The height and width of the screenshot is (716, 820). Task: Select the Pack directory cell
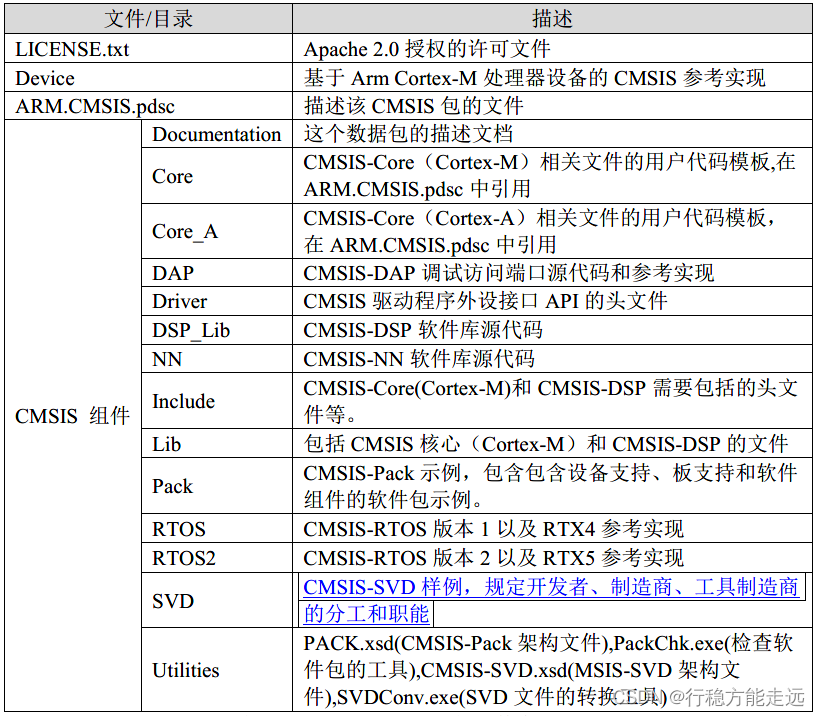pyautogui.click(x=217, y=486)
